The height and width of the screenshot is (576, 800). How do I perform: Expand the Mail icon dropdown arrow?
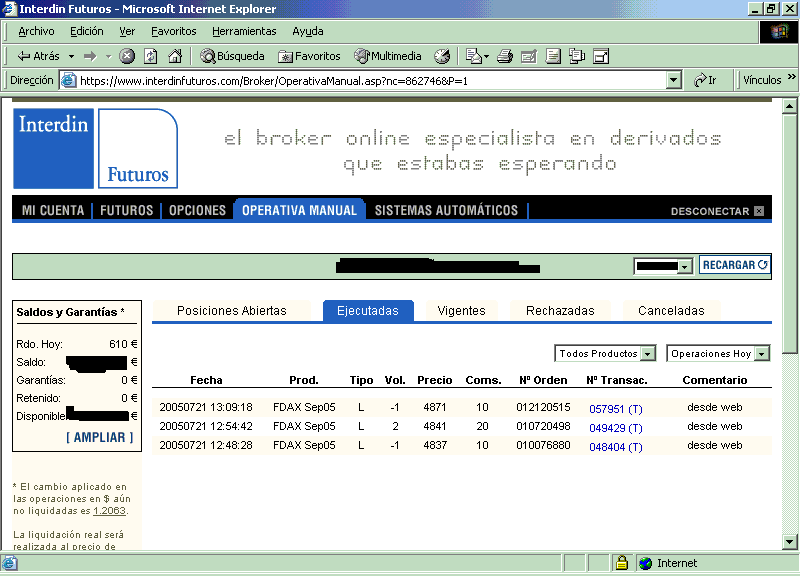click(x=487, y=56)
